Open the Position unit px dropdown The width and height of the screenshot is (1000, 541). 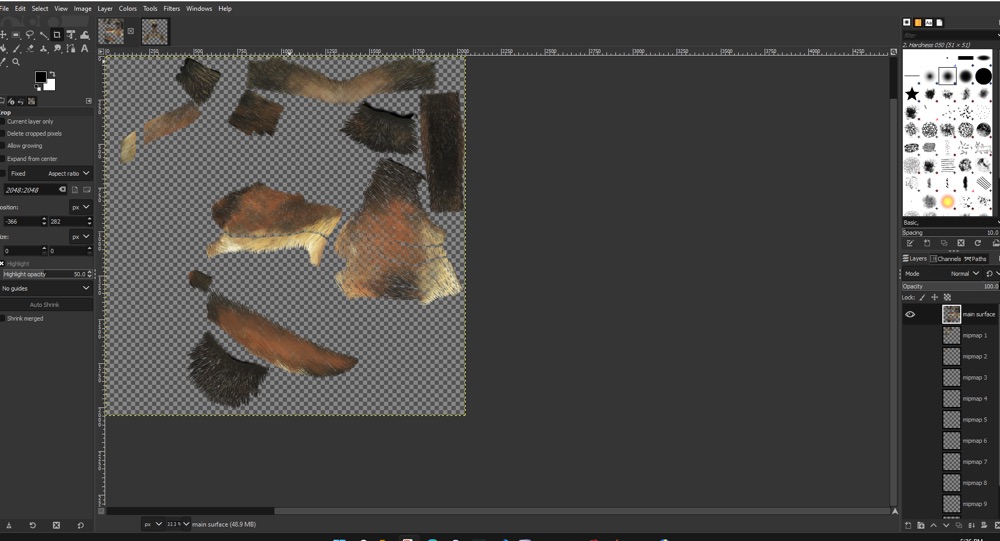coord(80,207)
